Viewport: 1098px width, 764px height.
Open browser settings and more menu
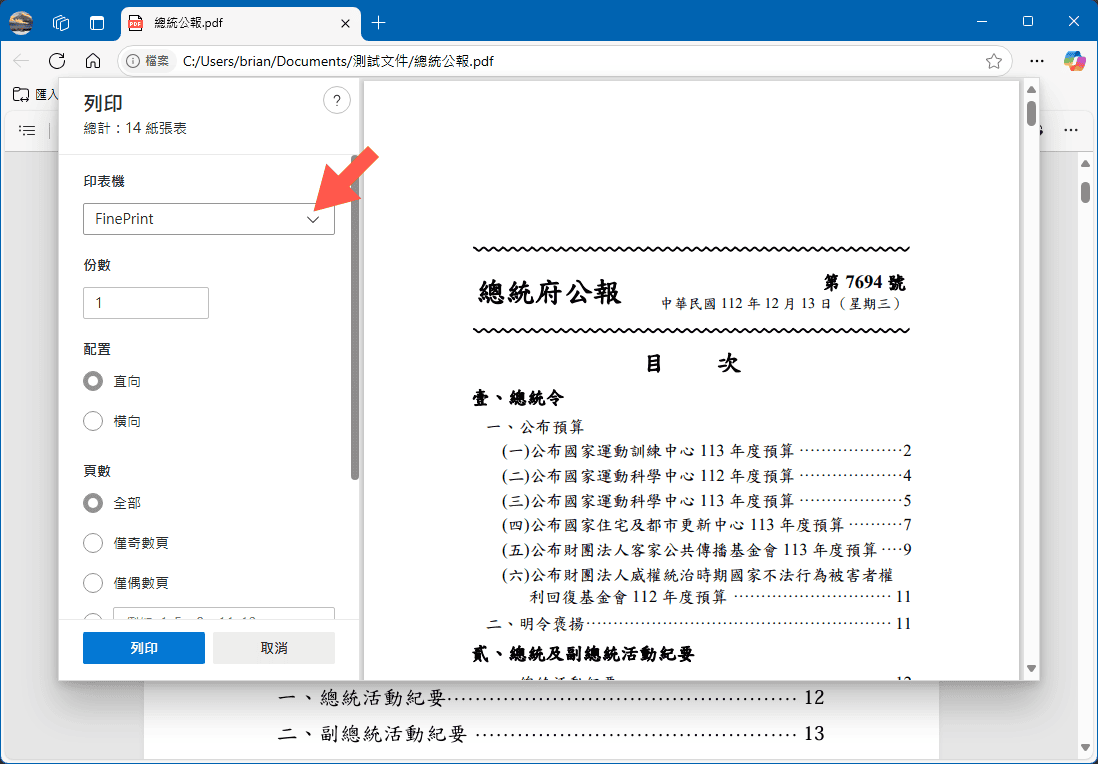pyautogui.click(x=1037, y=61)
